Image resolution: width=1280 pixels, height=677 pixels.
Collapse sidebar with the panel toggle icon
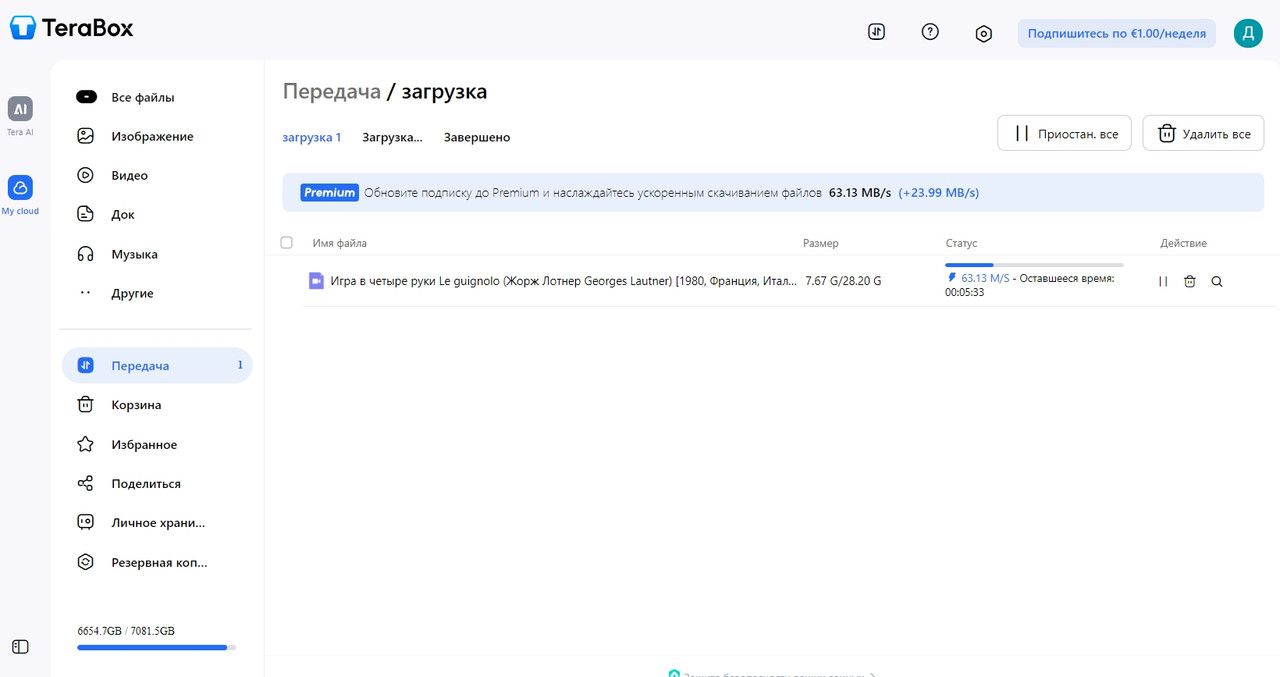(20, 647)
